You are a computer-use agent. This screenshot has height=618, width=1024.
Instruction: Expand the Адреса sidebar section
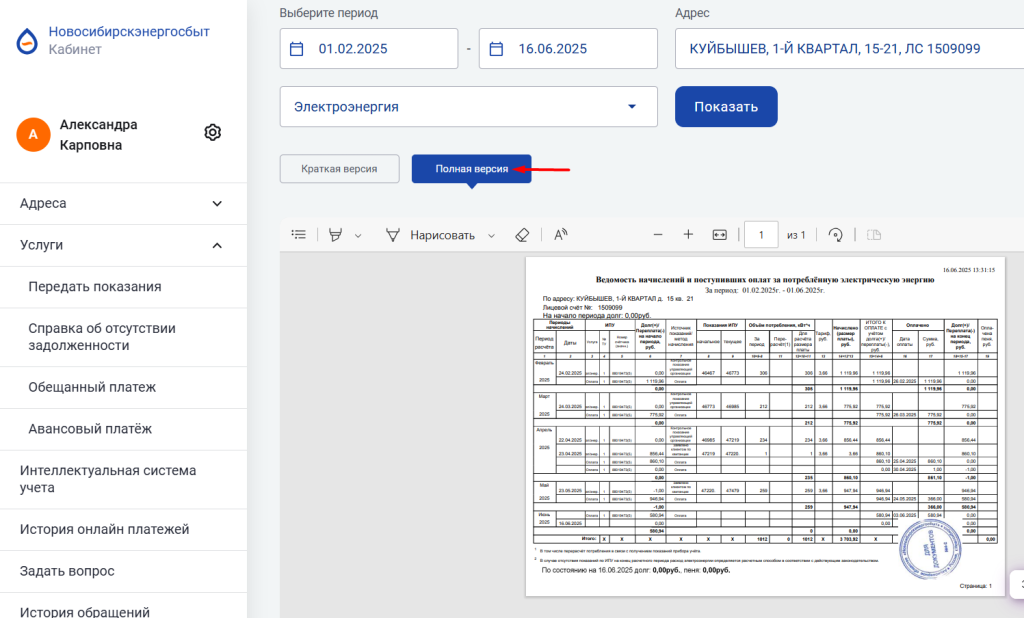[217, 204]
